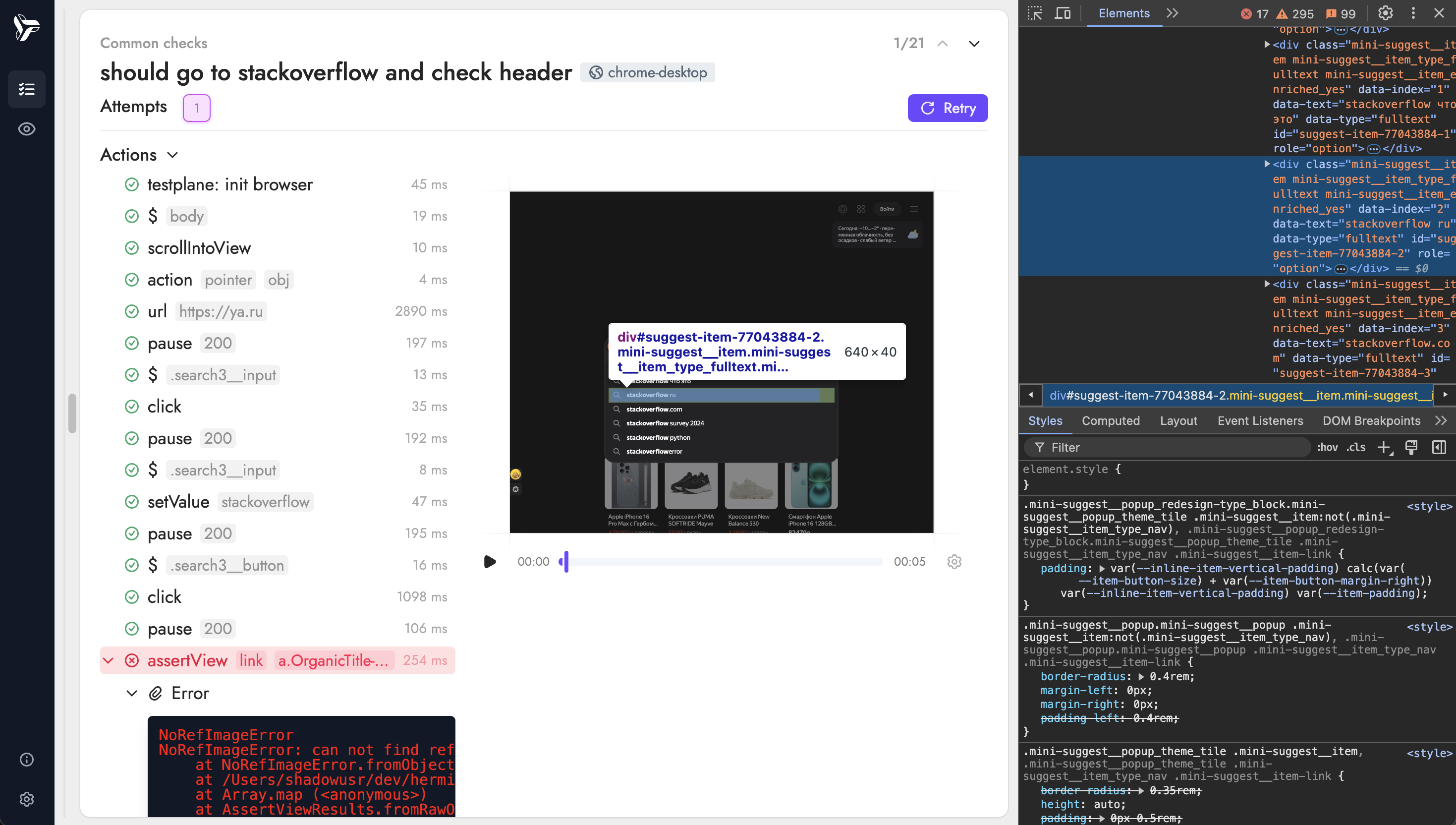The width and height of the screenshot is (1456, 825).
Task: Collapse the Error attachment section
Action: click(132, 694)
